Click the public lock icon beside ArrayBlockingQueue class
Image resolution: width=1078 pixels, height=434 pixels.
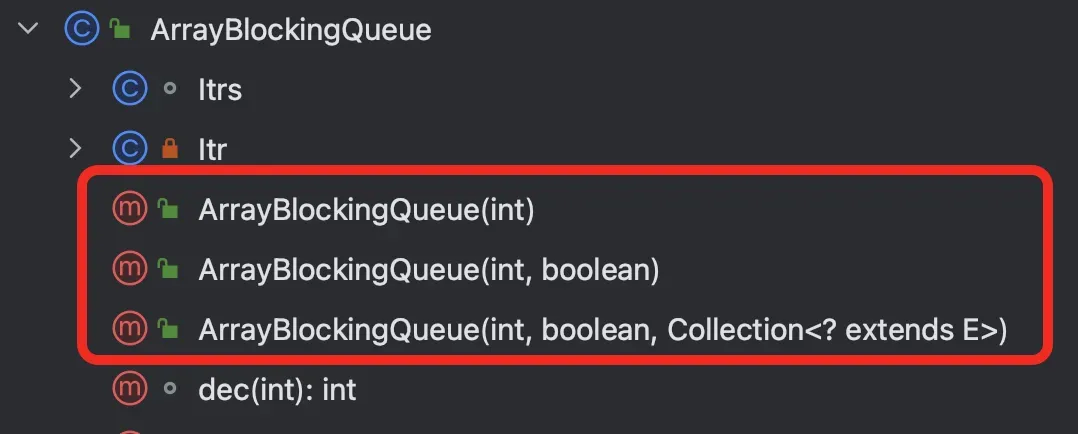[x=120, y=30]
